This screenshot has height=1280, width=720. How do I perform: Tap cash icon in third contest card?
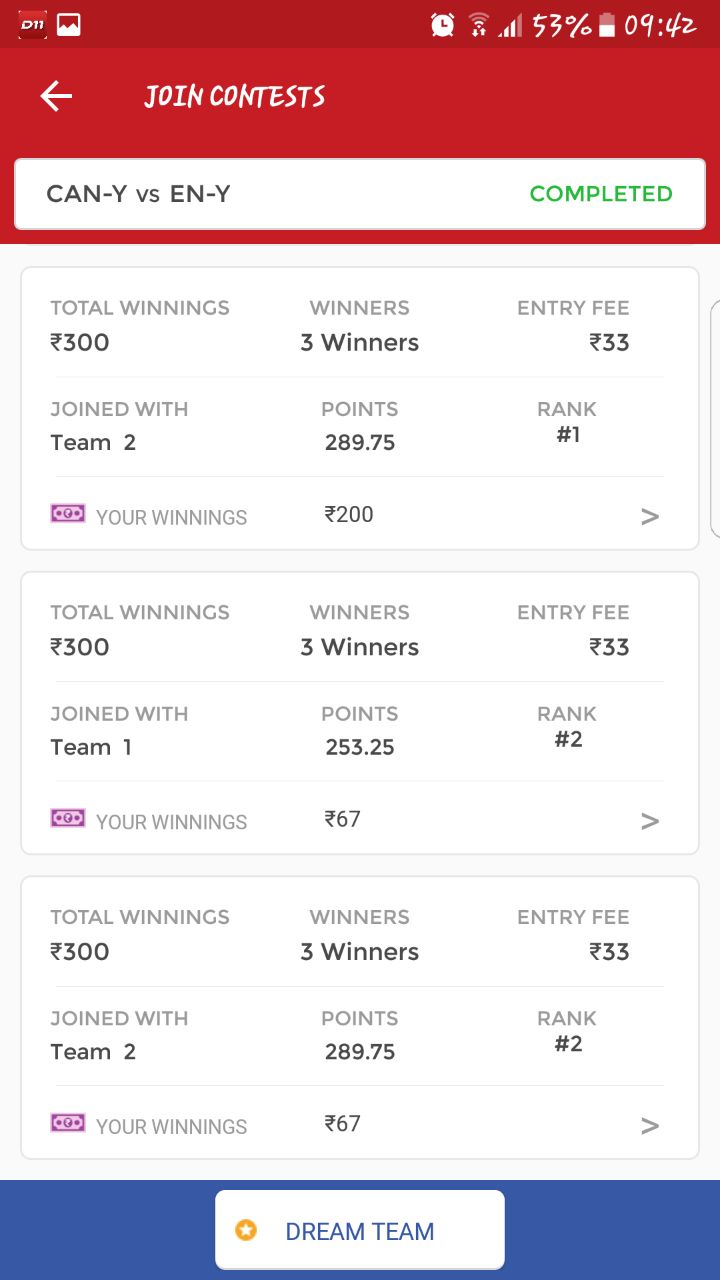click(x=68, y=1123)
